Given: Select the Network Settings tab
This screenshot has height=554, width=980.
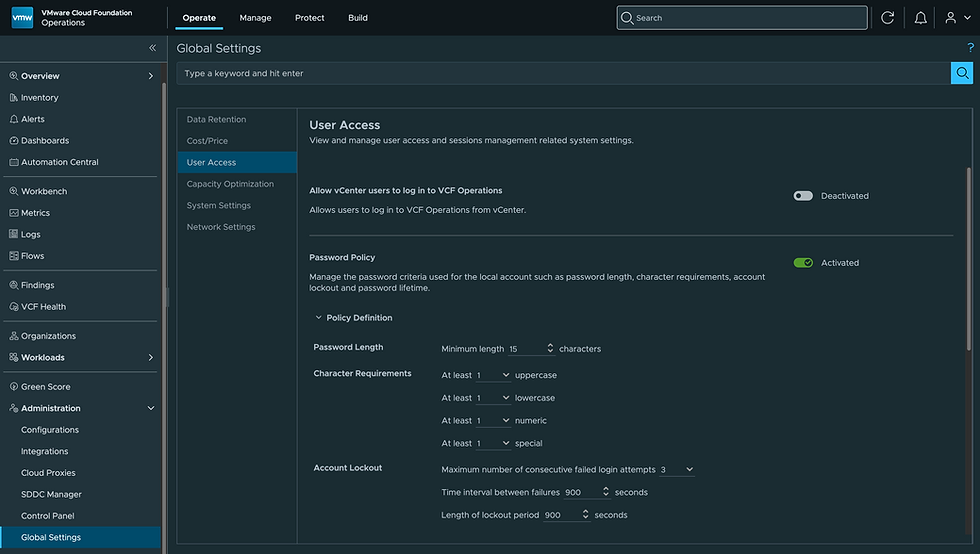Looking at the screenshot, I should tap(237, 227).
